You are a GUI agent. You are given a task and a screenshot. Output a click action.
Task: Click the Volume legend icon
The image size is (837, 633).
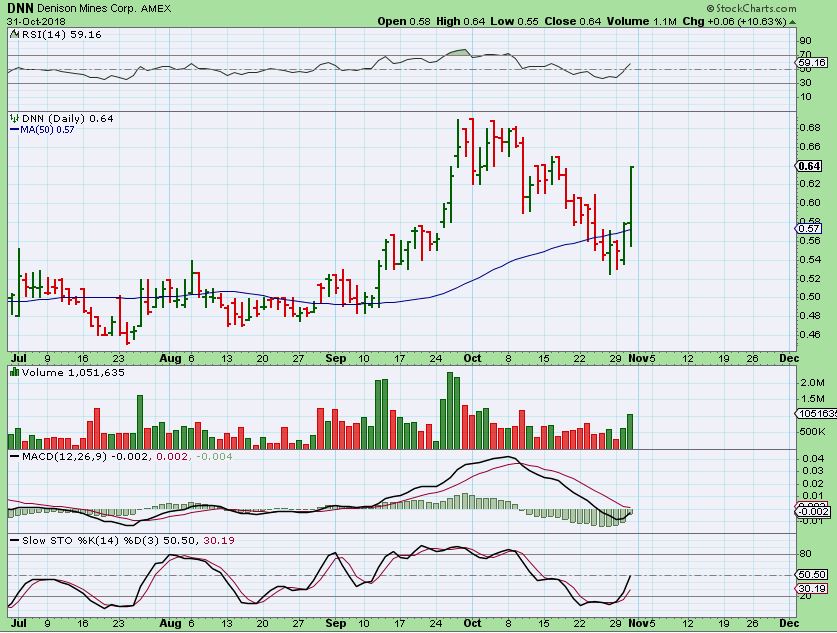click(14, 372)
